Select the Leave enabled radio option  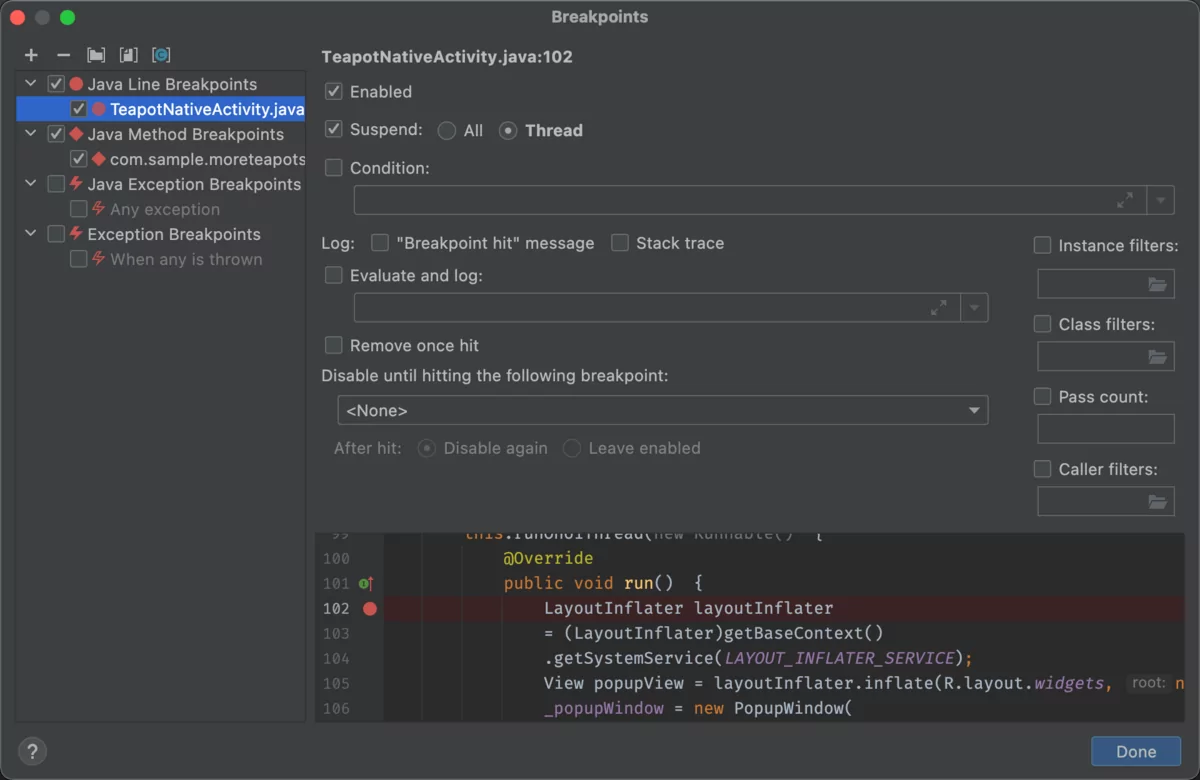572,448
